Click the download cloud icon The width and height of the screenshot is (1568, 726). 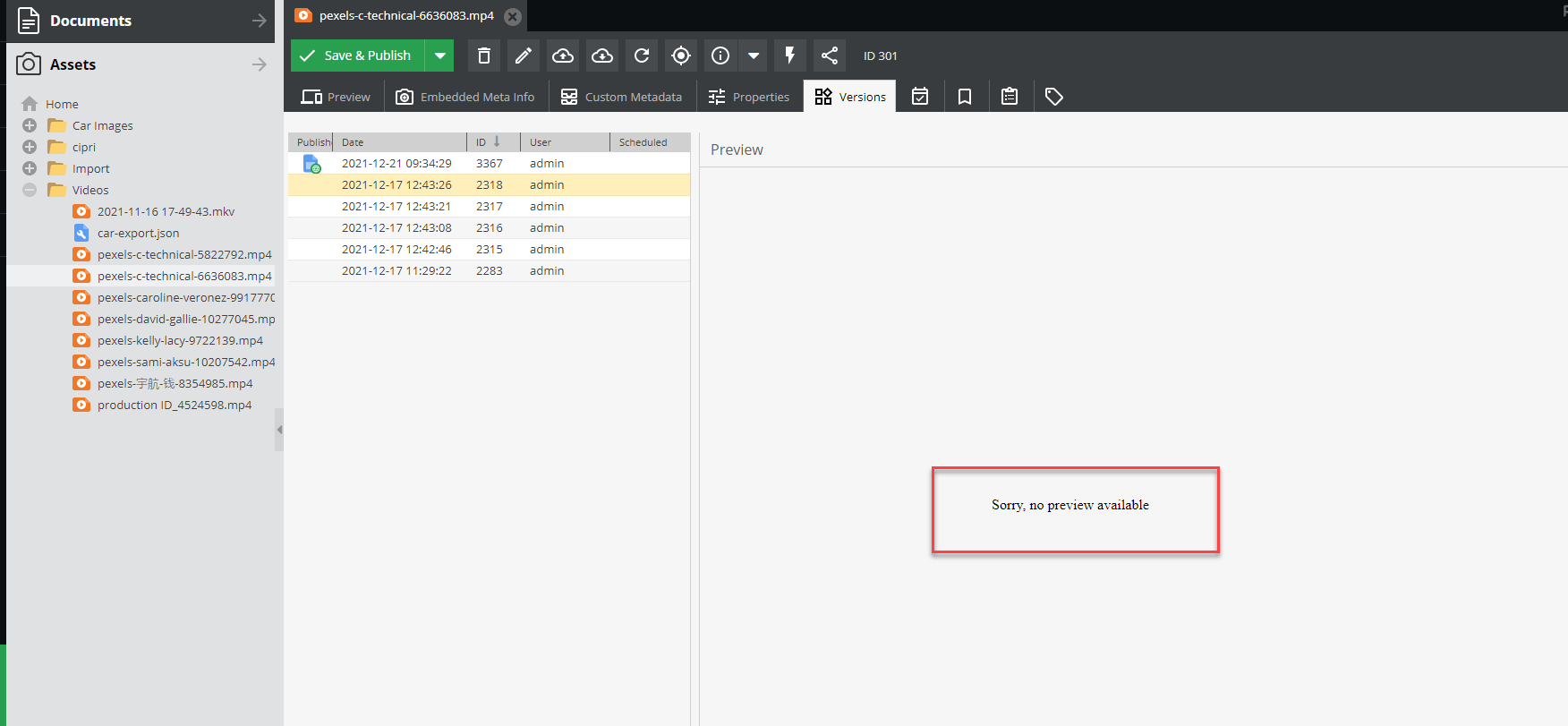point(602,56)
